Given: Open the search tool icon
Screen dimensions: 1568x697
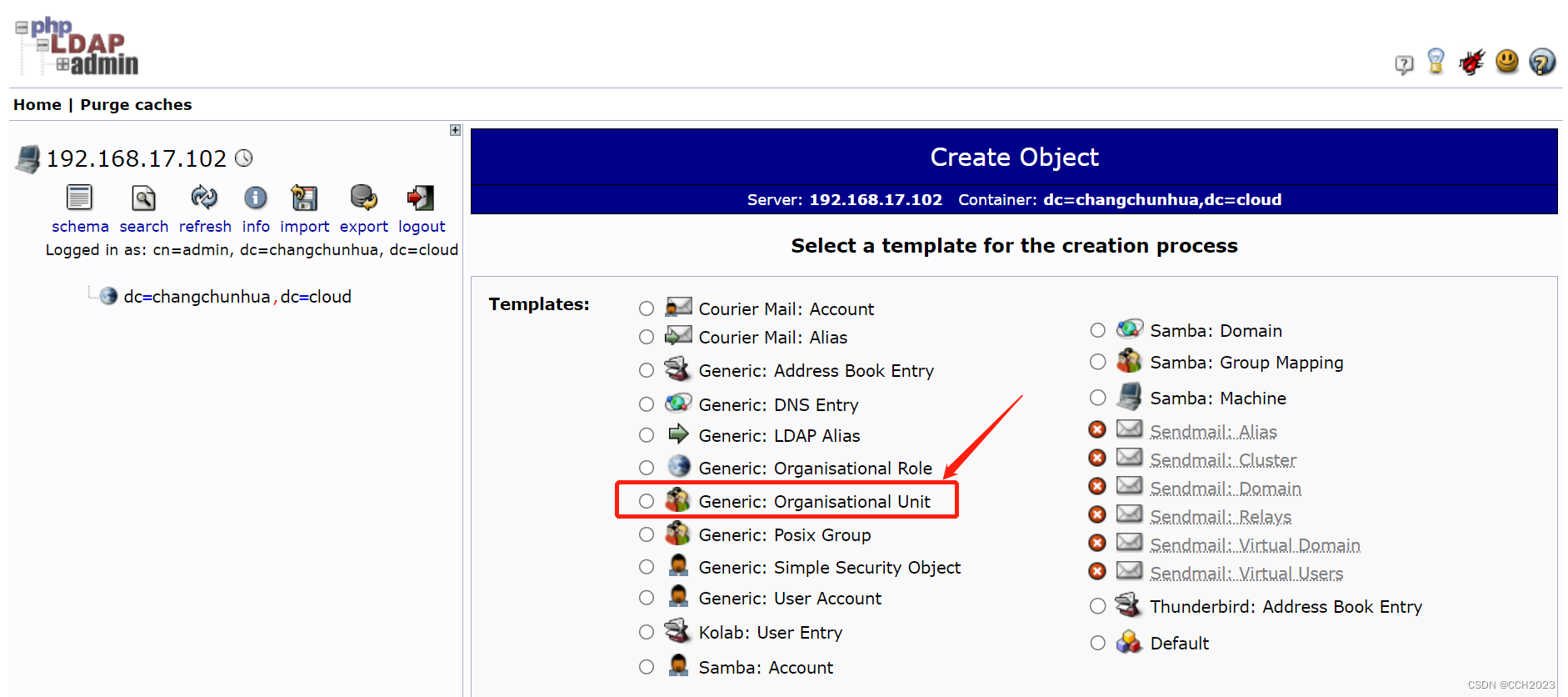Looking at the screenshot, I should pyautogui.click(x=143, y=198).
